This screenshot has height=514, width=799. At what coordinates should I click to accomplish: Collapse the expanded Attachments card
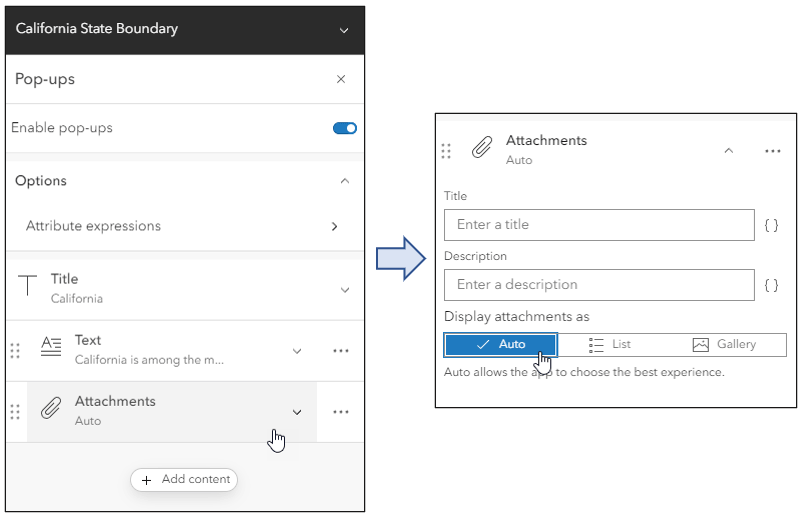click(728, 151)
